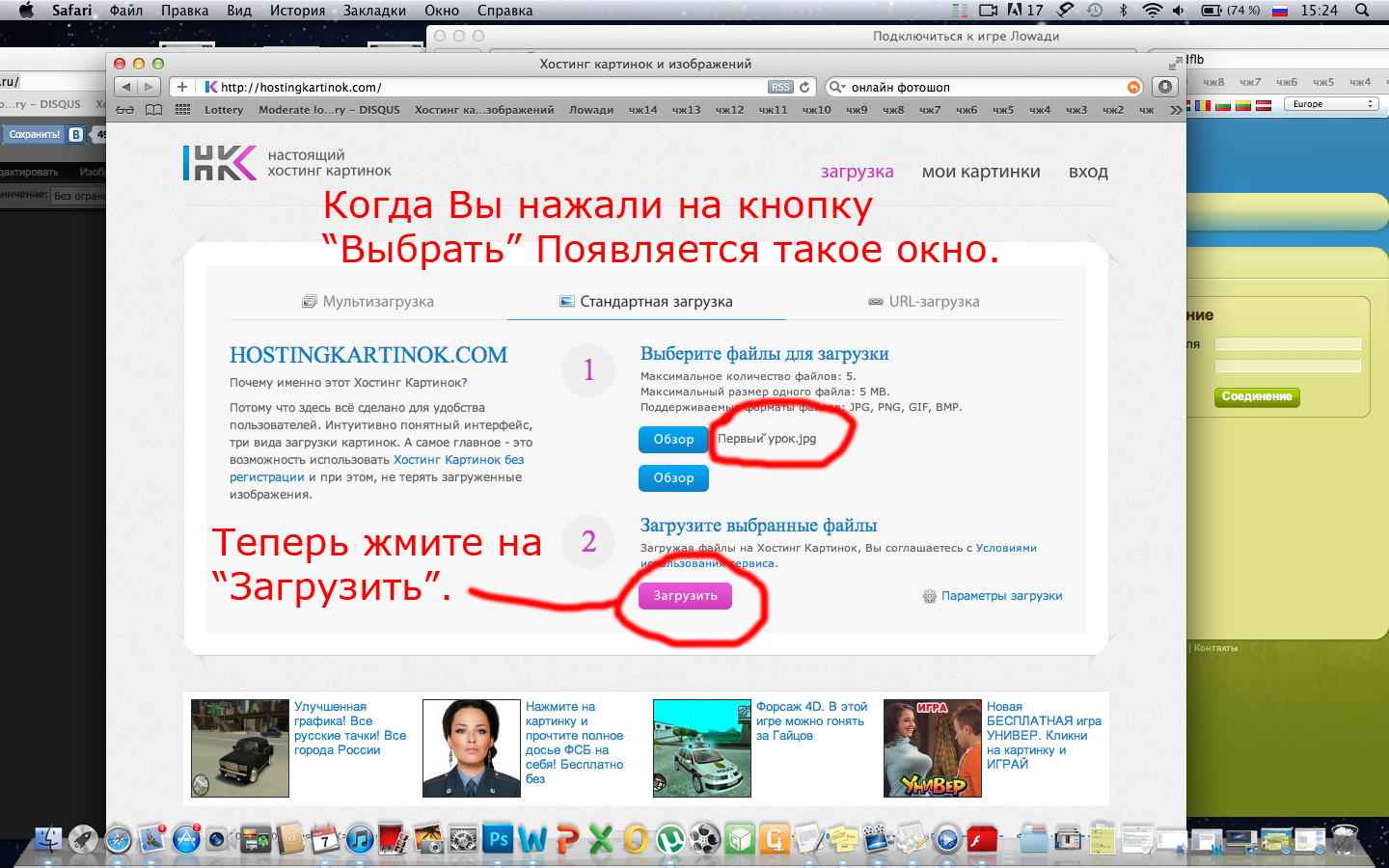Image resolution: width=1389 pixels, height=868 pixels.
Task: Open the Safari Downloads button
Action: [x=1165, y=87]
